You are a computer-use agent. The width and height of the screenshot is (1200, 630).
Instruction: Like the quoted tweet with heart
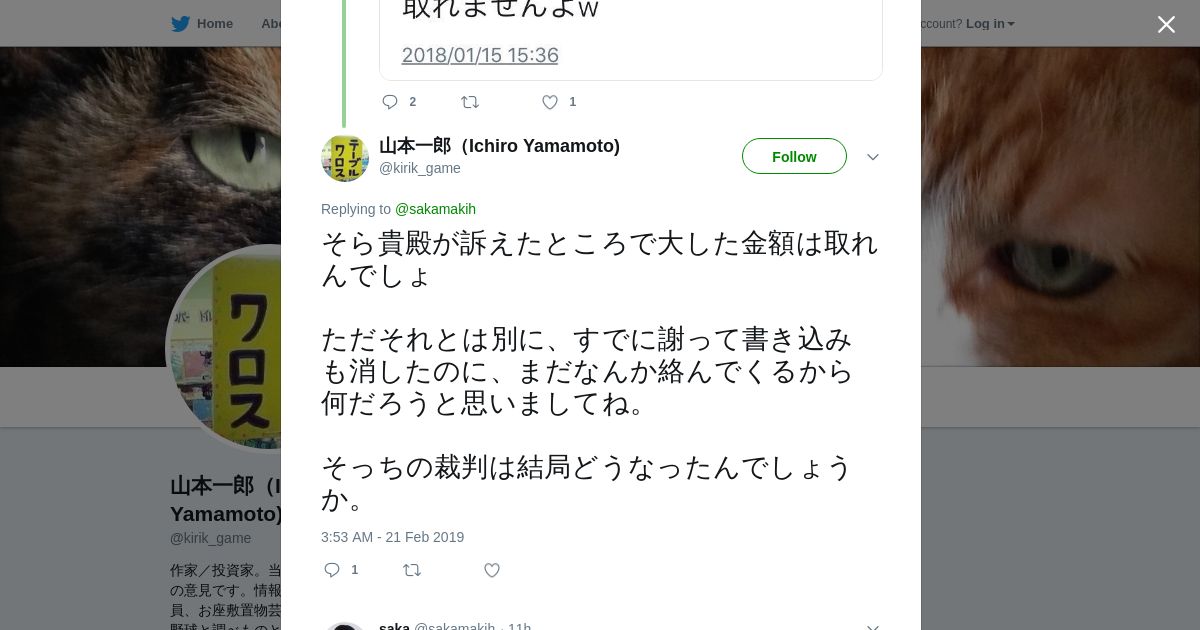click(x=549, y=102)
